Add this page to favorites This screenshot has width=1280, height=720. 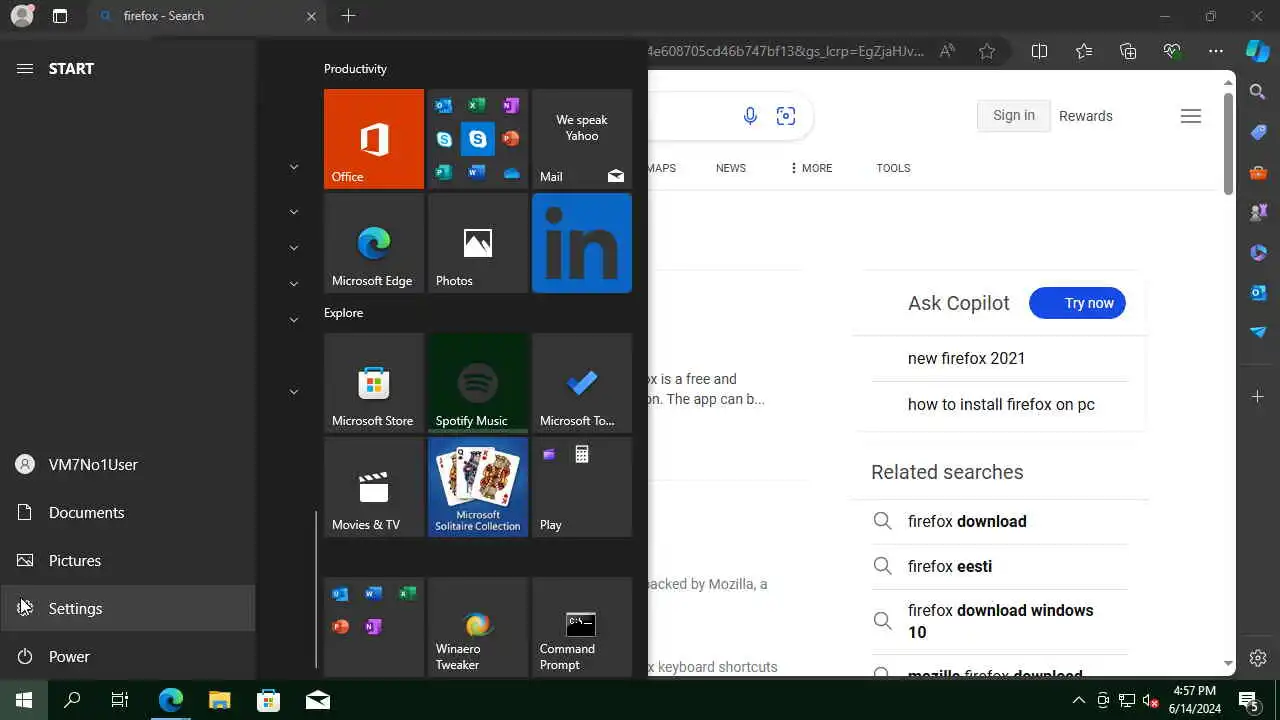click(x=987, y=51)
